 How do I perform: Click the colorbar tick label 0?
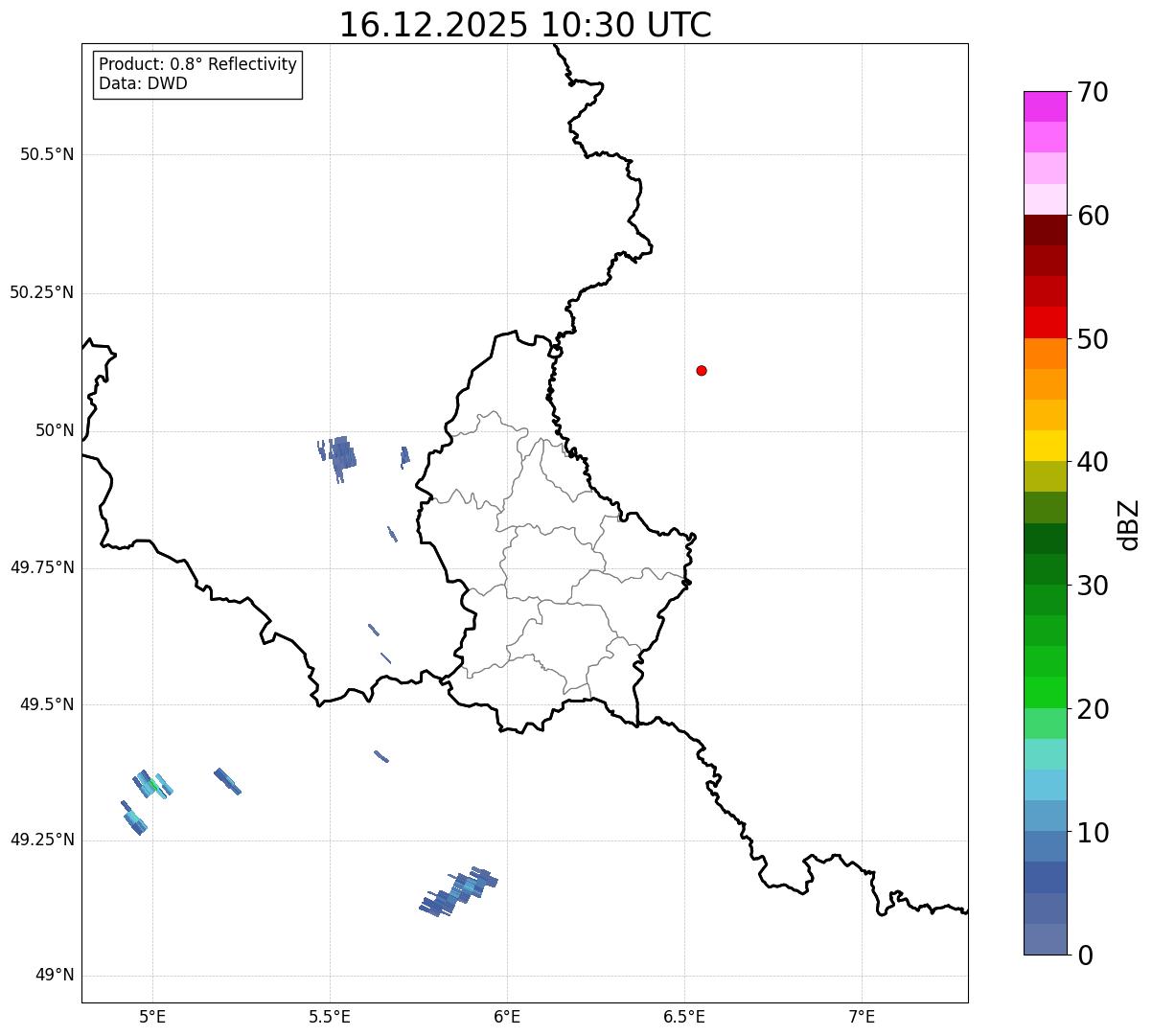point(1085,955)
